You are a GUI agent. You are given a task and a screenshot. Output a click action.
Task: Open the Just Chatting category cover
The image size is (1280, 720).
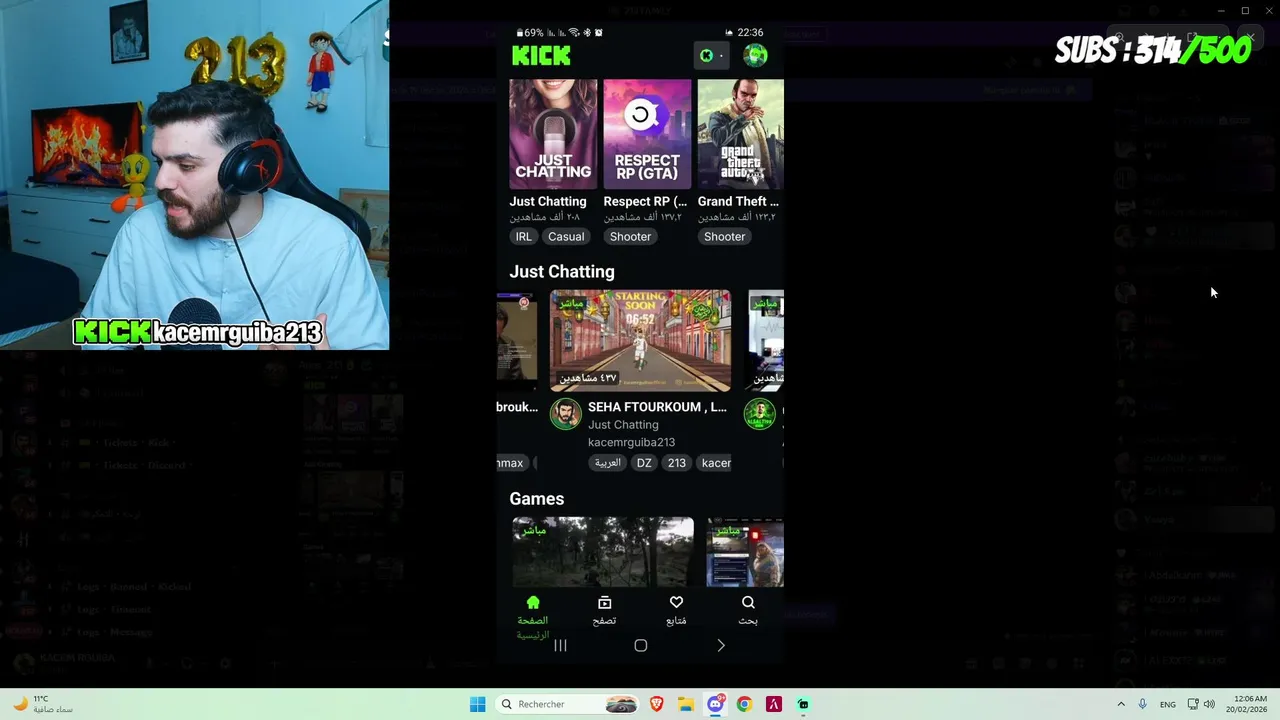pyautogui.click(x=553, y=135)
